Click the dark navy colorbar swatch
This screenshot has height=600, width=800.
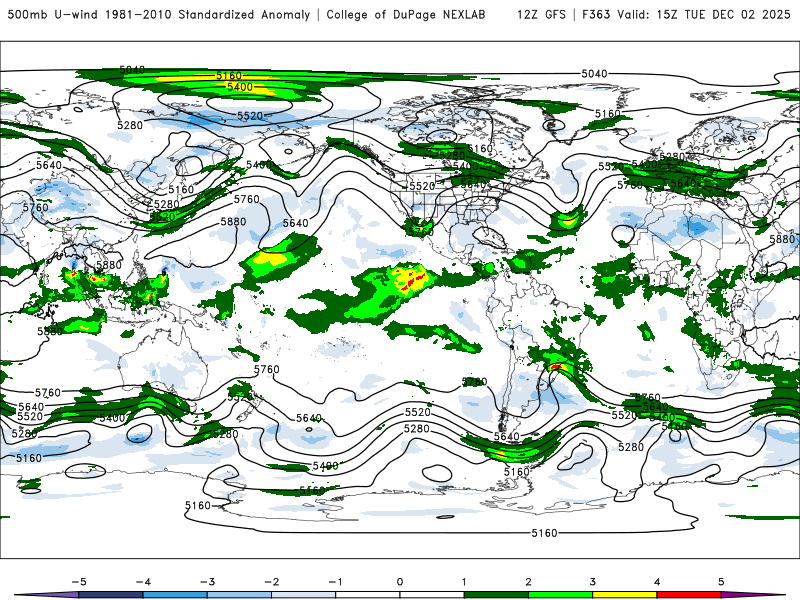pos(111,596)
